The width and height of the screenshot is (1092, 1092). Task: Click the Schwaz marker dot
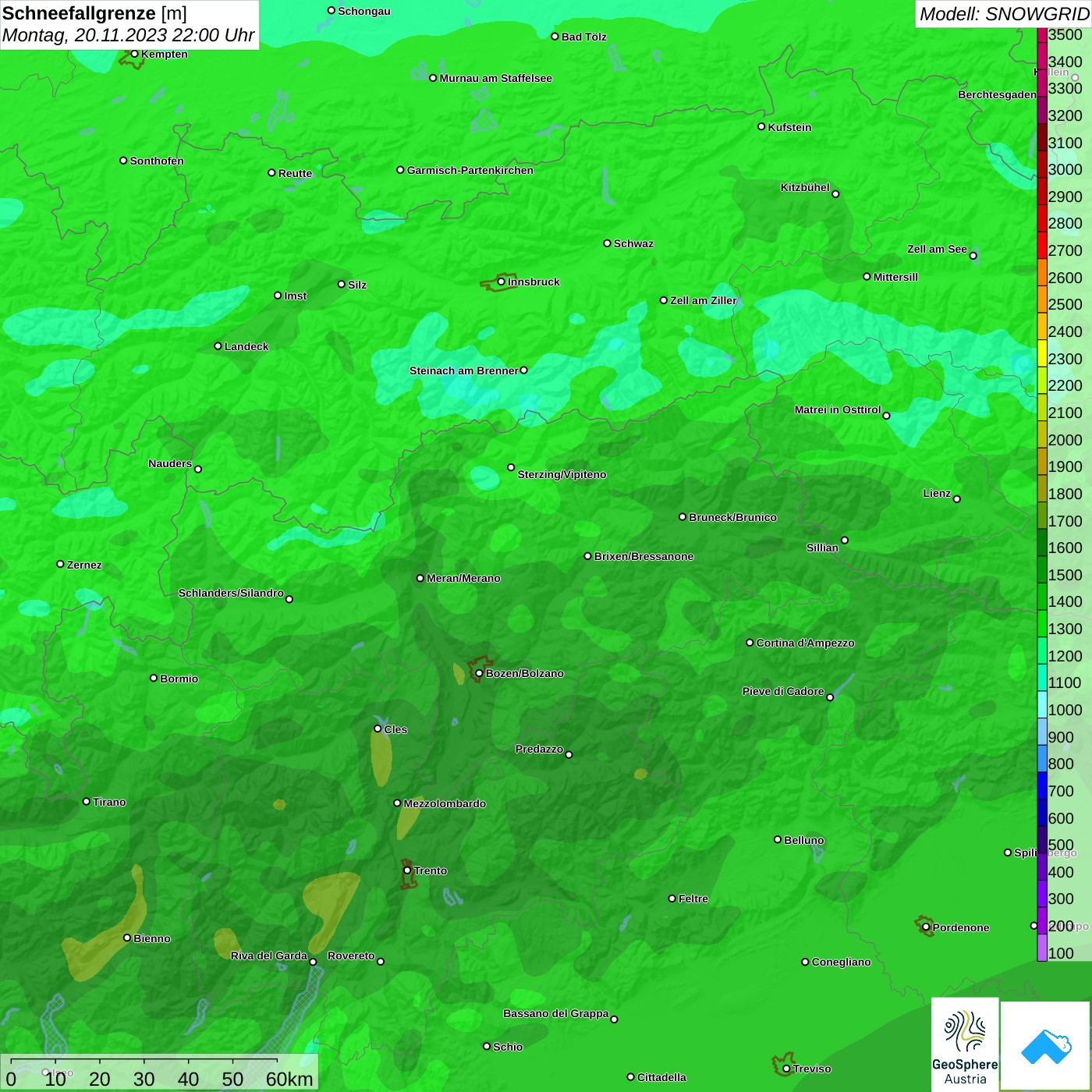point(607,243)
